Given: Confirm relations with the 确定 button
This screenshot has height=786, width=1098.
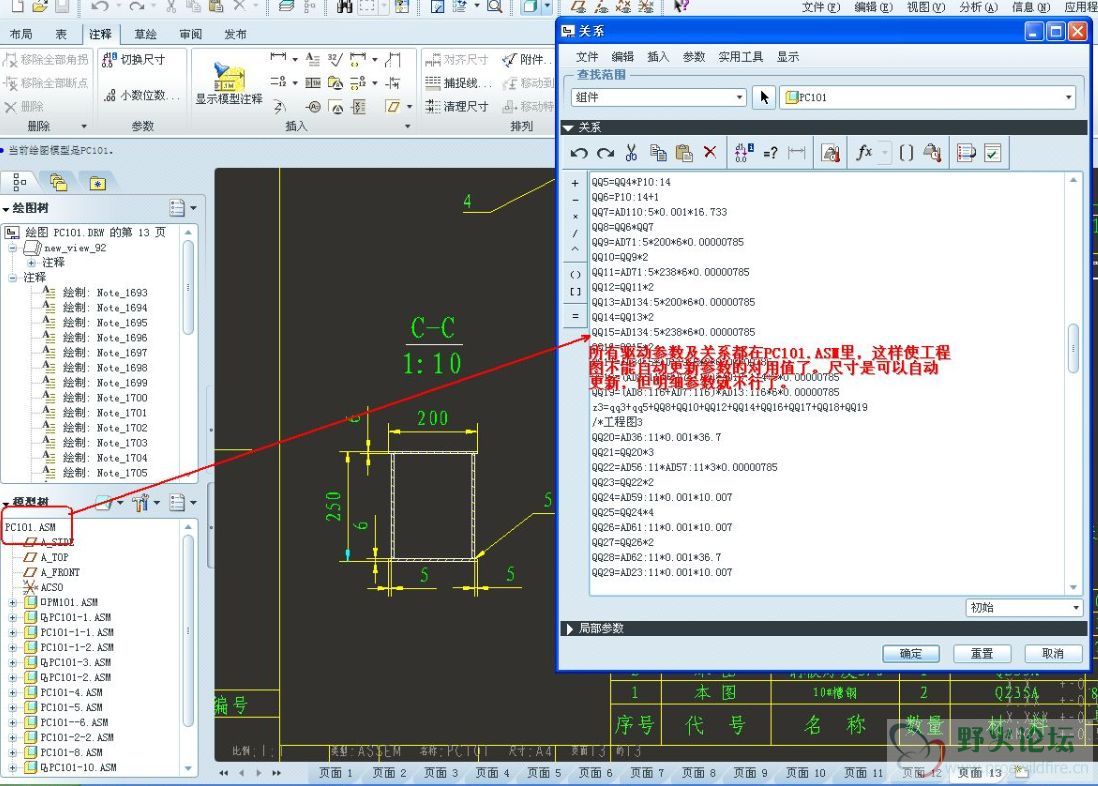Looking at the screenshot, I should (x=910, y=654).
